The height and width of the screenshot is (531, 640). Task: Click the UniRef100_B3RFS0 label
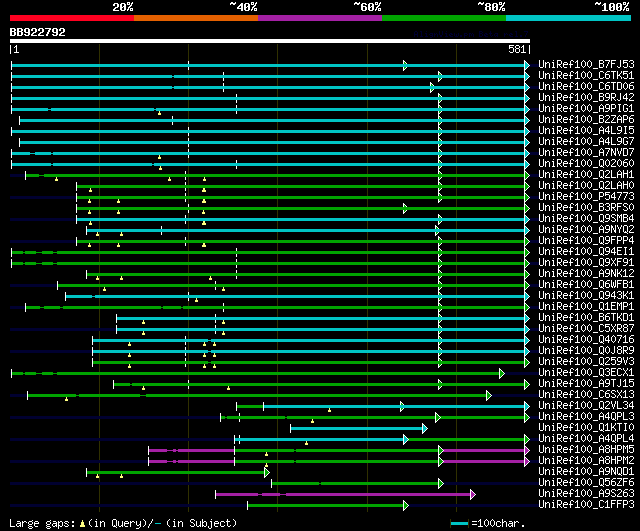pyautogui.click(x=586, y=208)
